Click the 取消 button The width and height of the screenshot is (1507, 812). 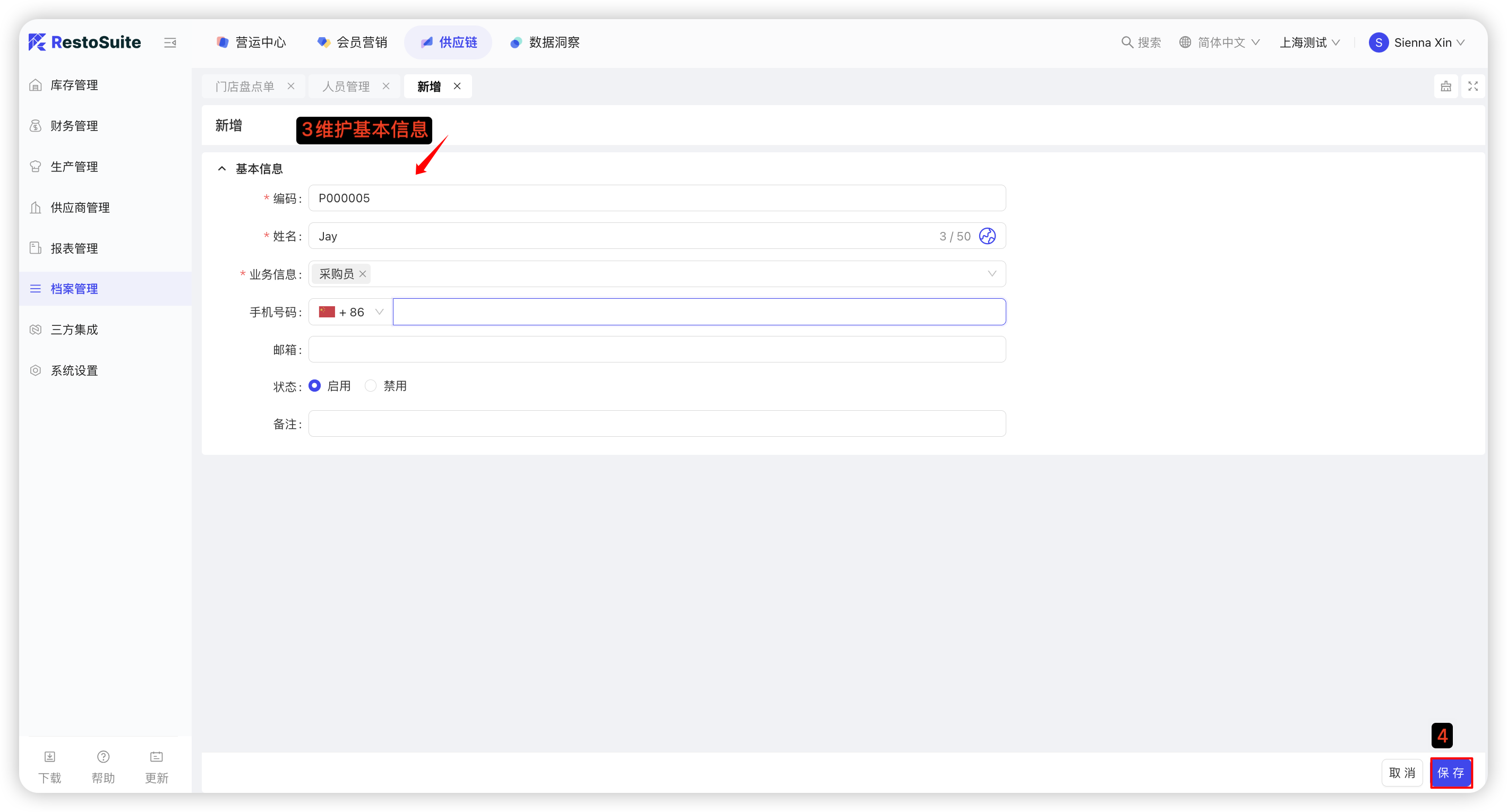pyautogui.click(x=1402, y=773)
